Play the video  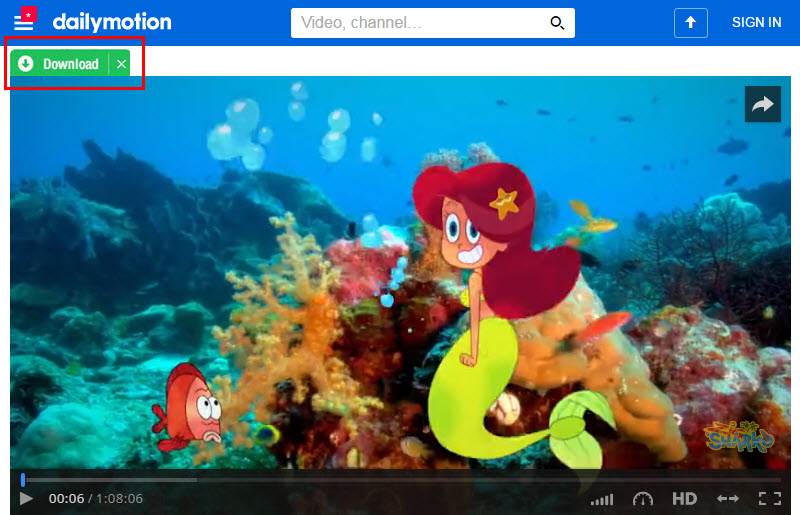click(26, 498)
